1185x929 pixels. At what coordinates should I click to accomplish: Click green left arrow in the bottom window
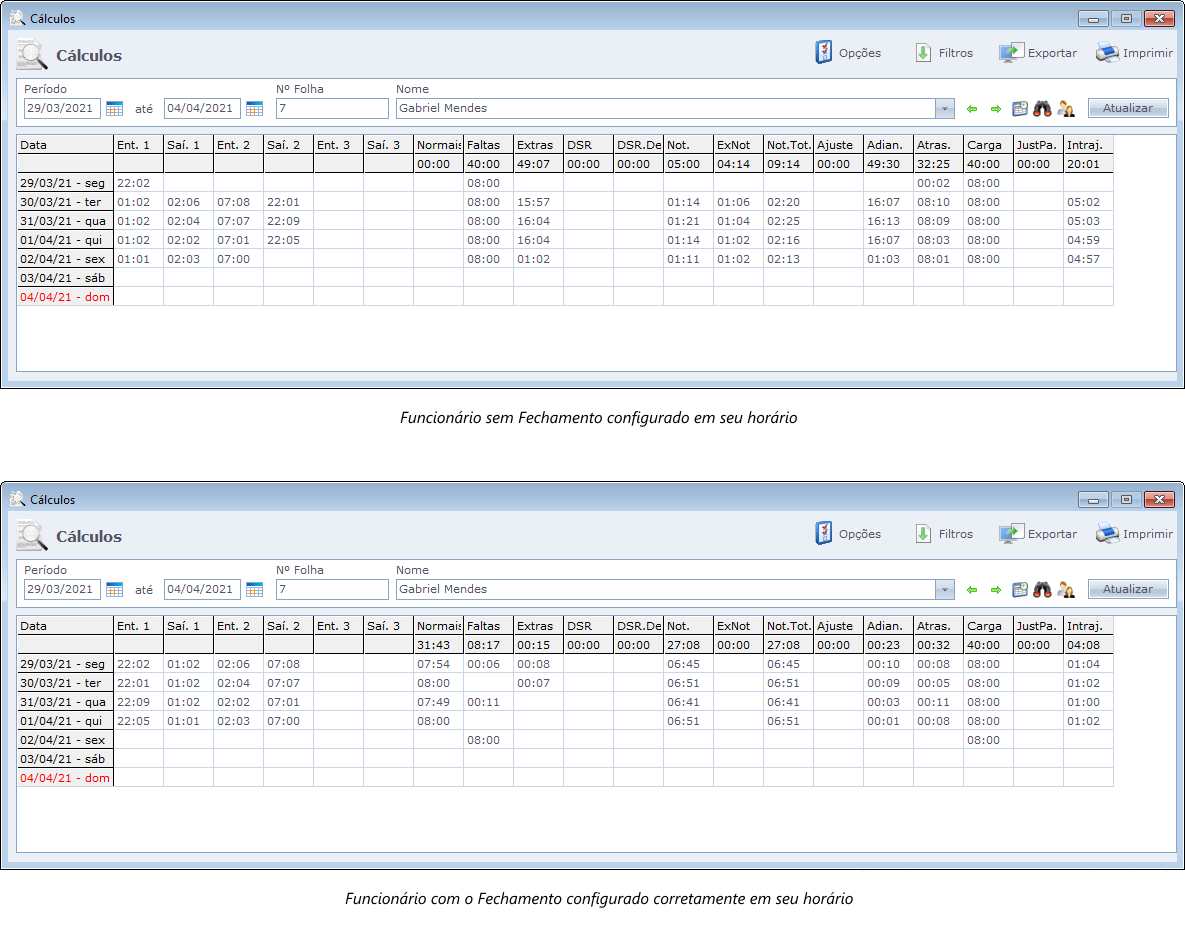[972, 590]
